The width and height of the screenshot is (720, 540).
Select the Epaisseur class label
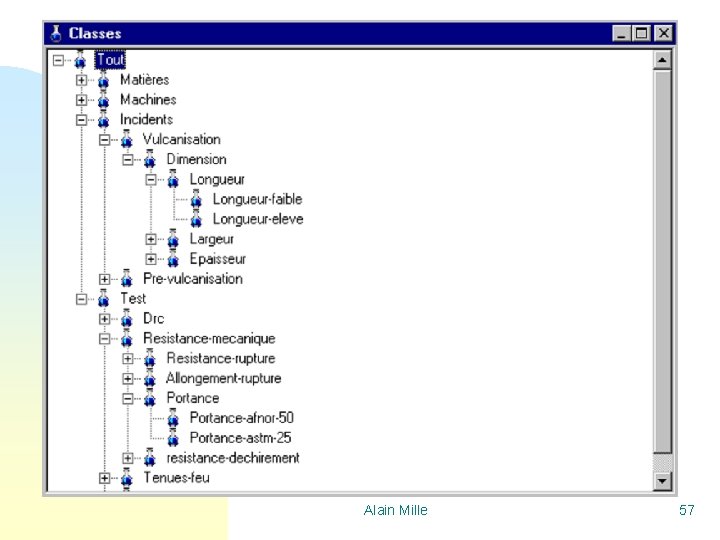218,259
